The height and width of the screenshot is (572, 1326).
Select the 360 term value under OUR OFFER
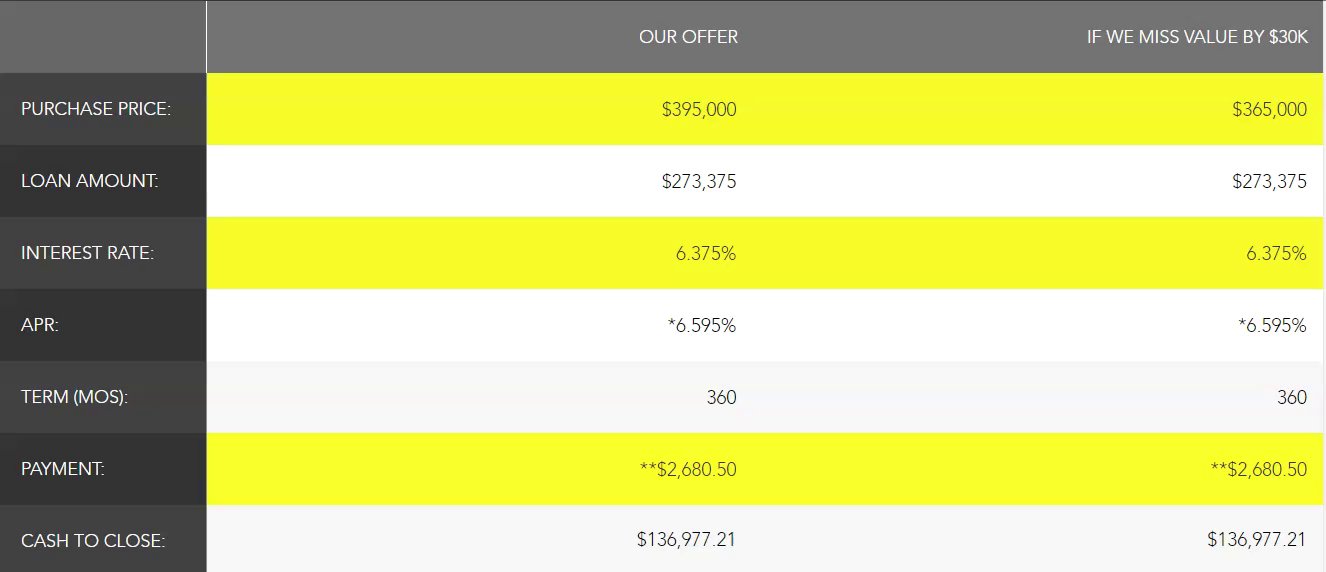[721, 397]
